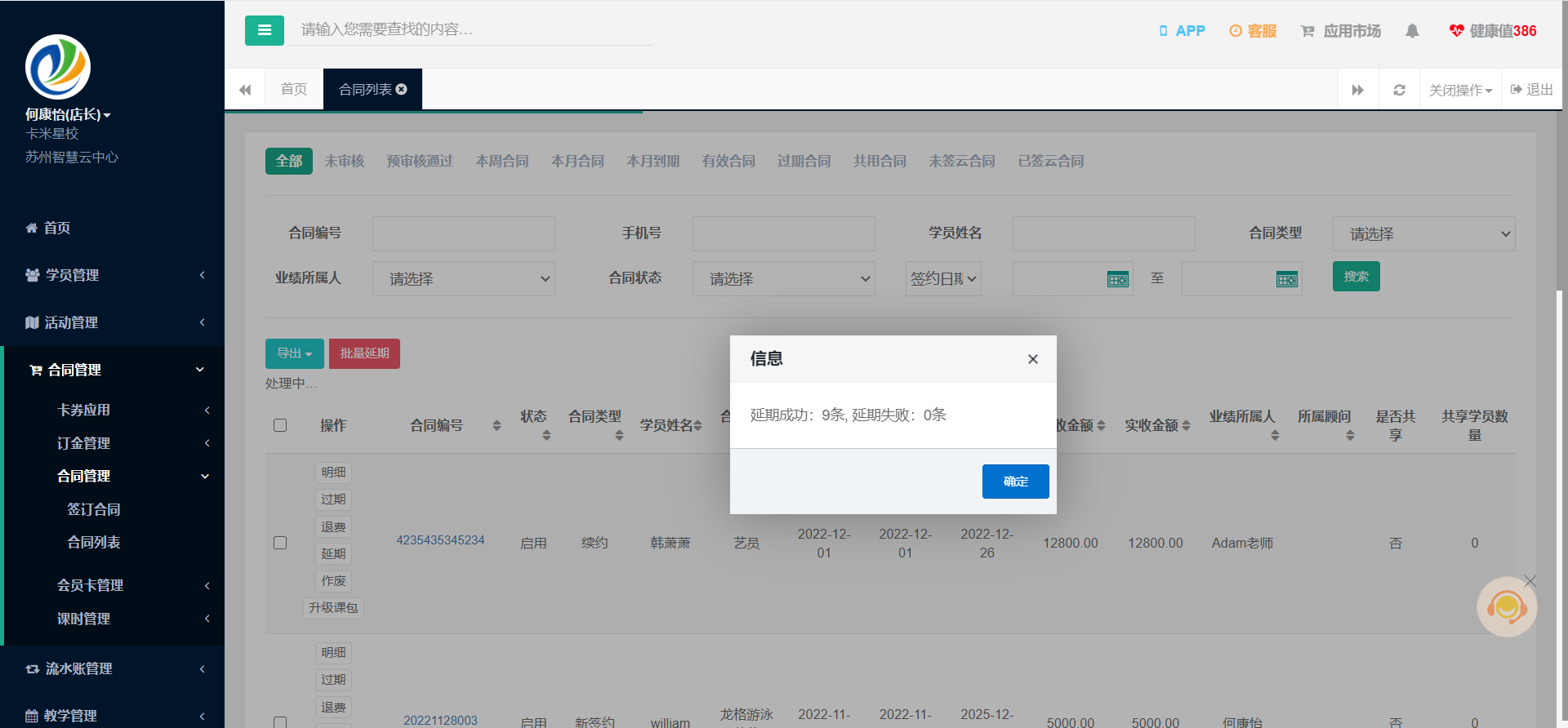Sort by 学员姓名 column
The height and width of the screenshot is (728, 1568).
click(x=698, y=425)
